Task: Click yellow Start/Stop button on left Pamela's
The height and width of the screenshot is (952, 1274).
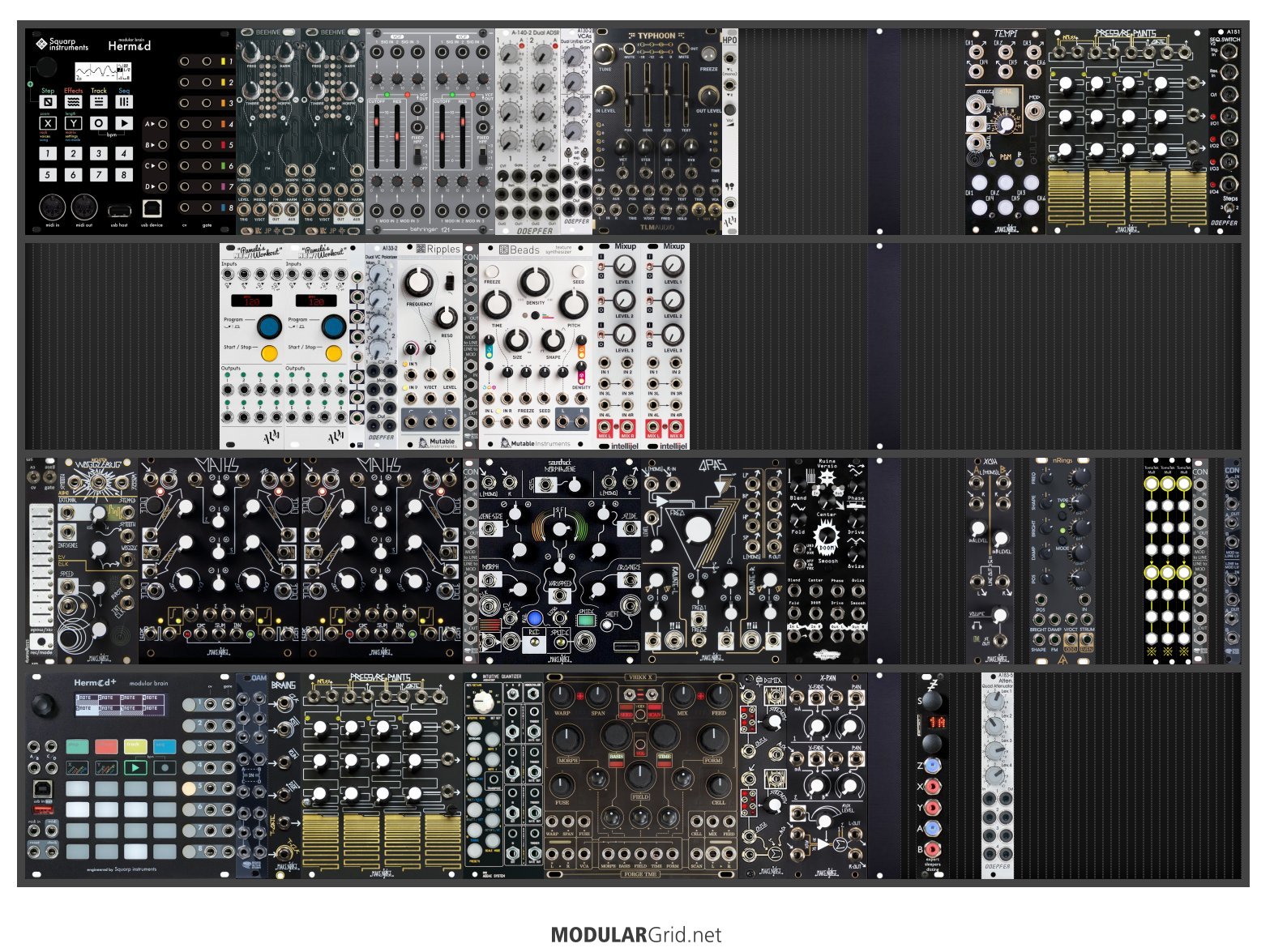Action: click(269, 353)
